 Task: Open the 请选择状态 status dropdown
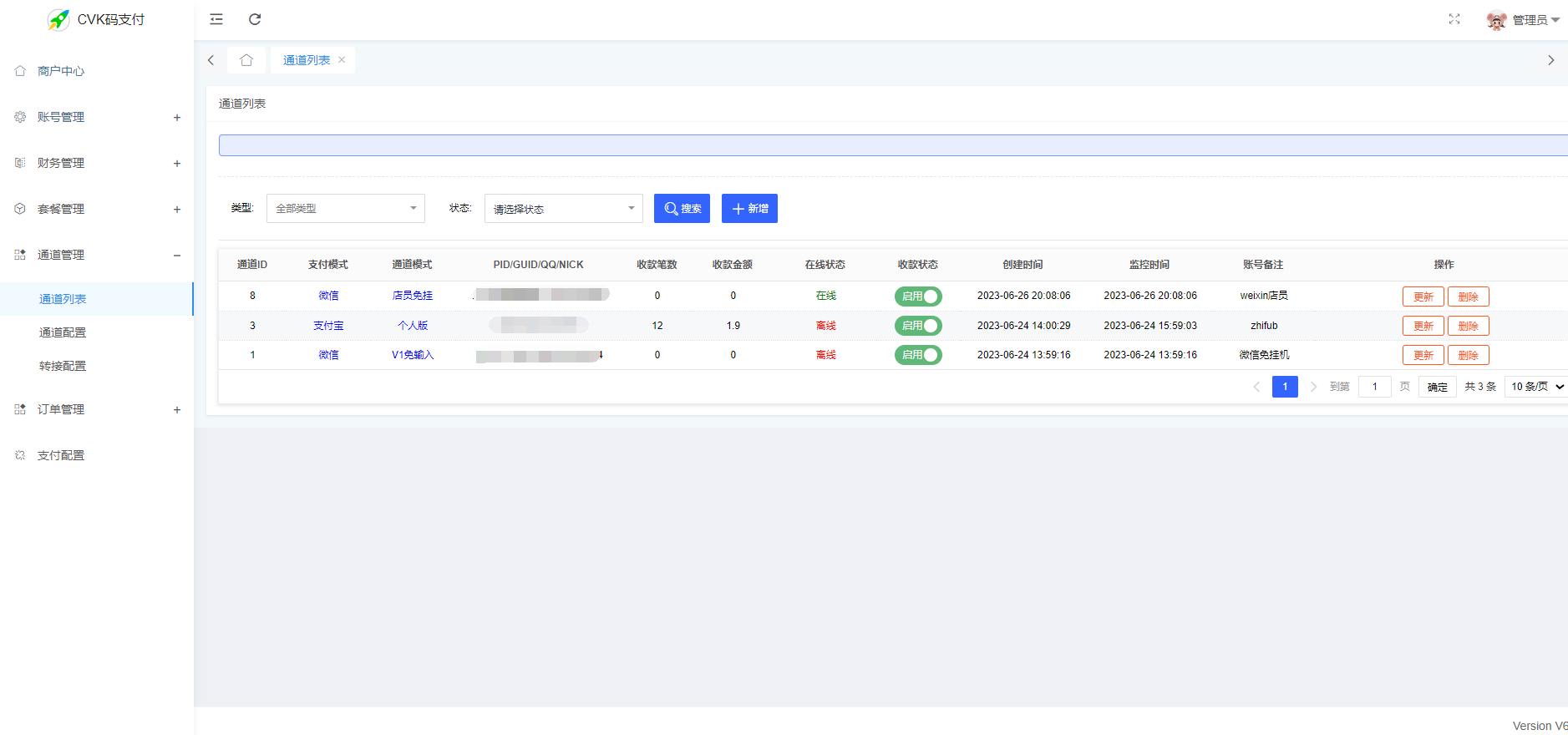(x=563, y=209)
